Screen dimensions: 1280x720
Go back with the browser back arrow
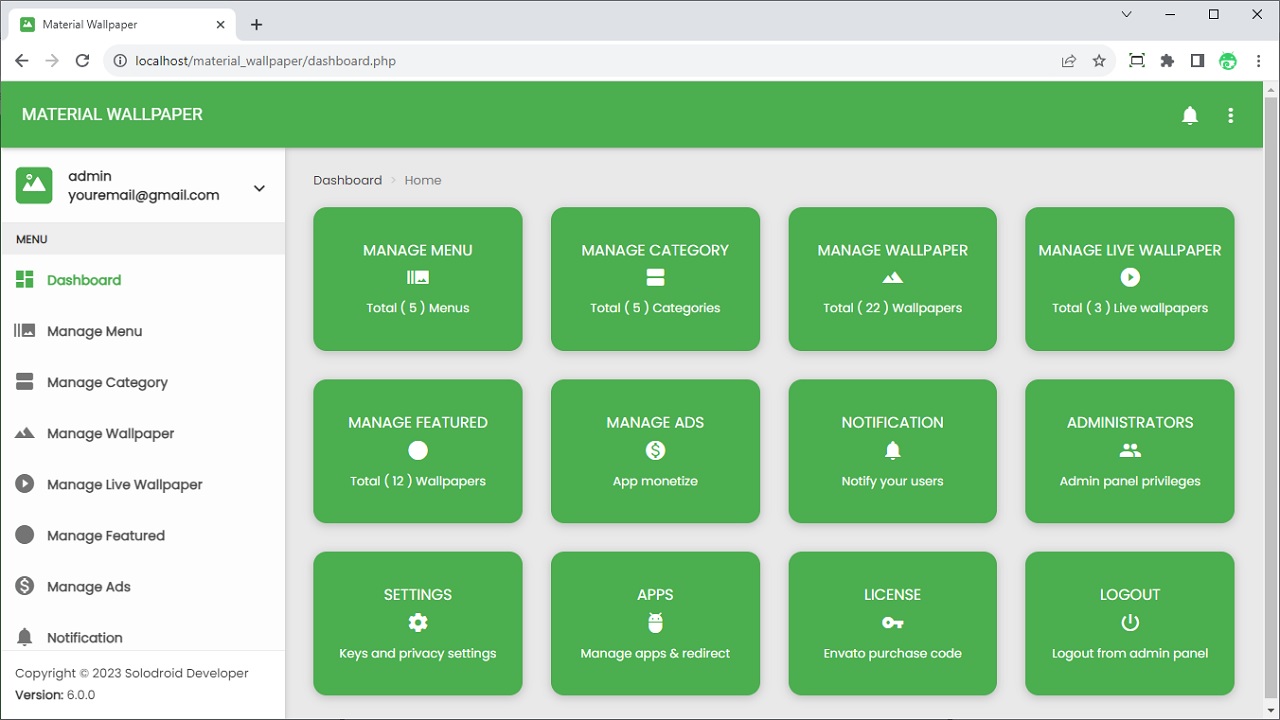click(x=22, y=61)
